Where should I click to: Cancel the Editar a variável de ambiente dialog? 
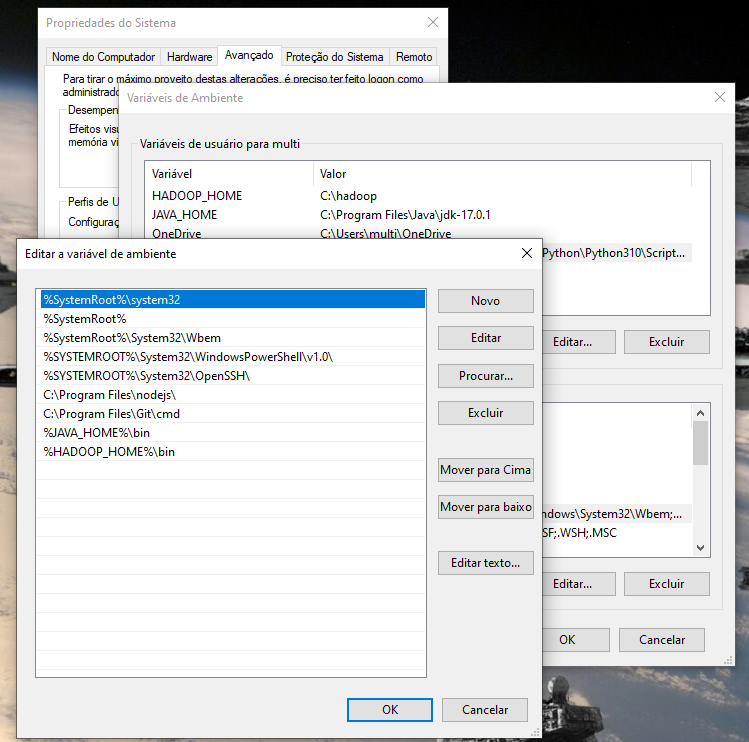tap(485, 710)
